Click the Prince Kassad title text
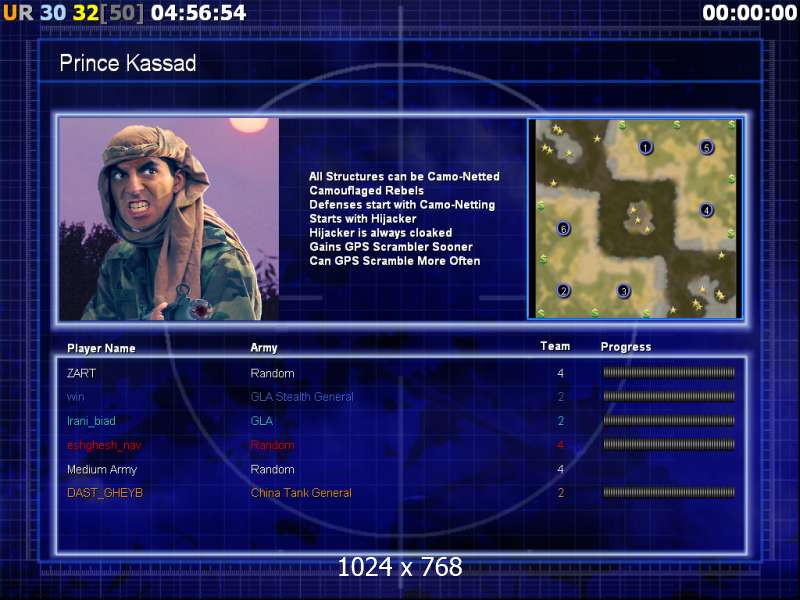The width and height of the screenshot is (800, 600). (x=128, y=63)
